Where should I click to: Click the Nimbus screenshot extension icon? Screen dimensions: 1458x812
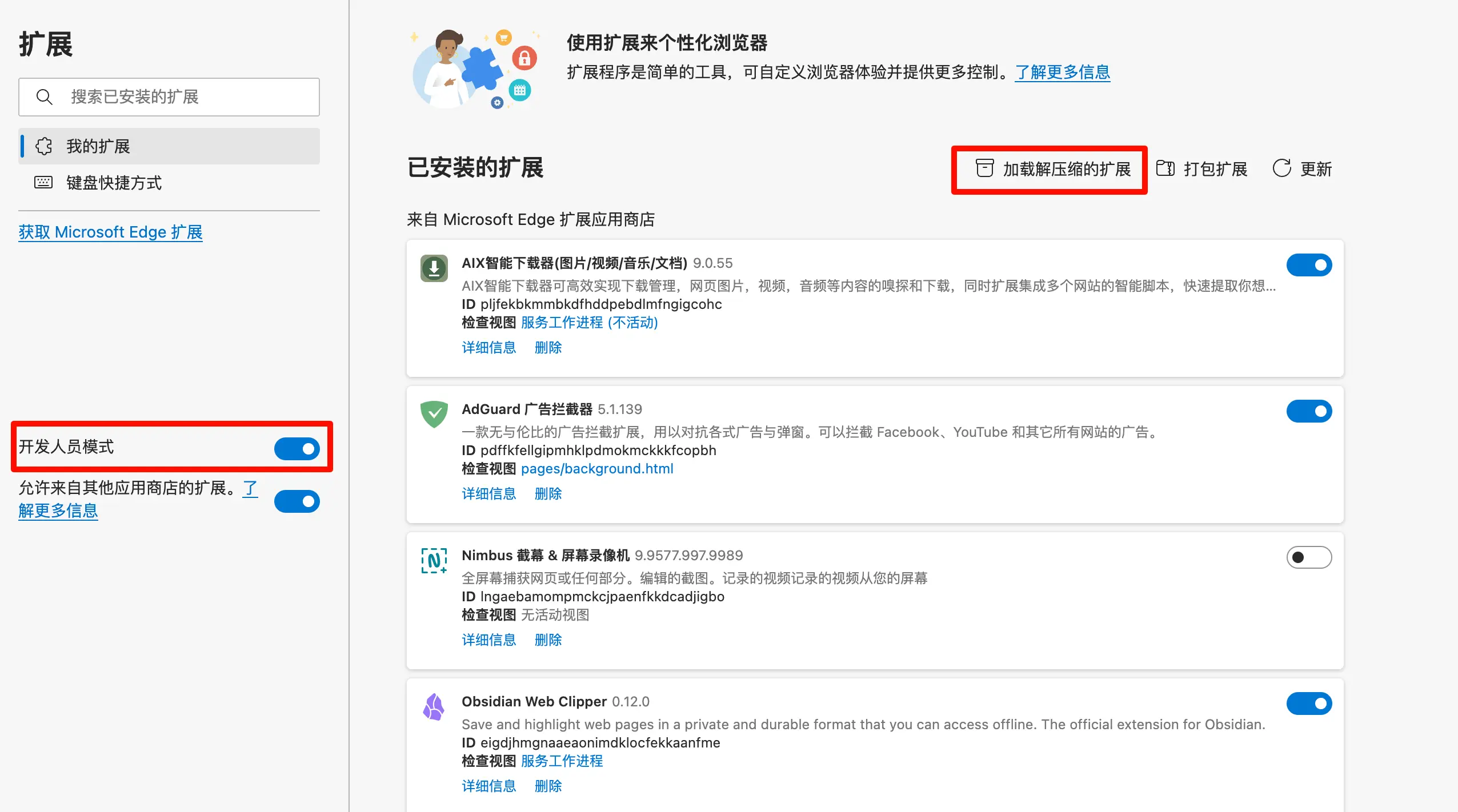point(434,560)
